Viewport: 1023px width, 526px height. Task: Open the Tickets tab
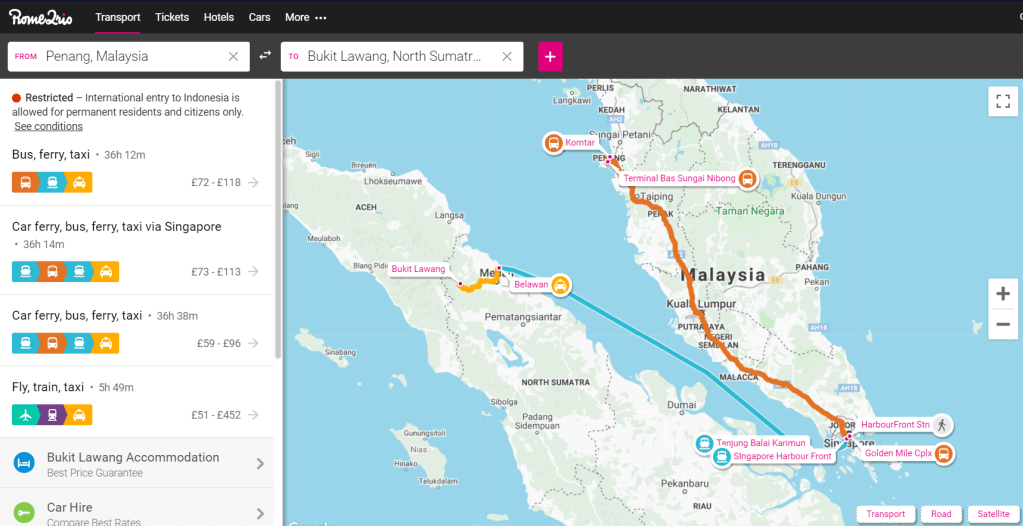coord(172,17)
